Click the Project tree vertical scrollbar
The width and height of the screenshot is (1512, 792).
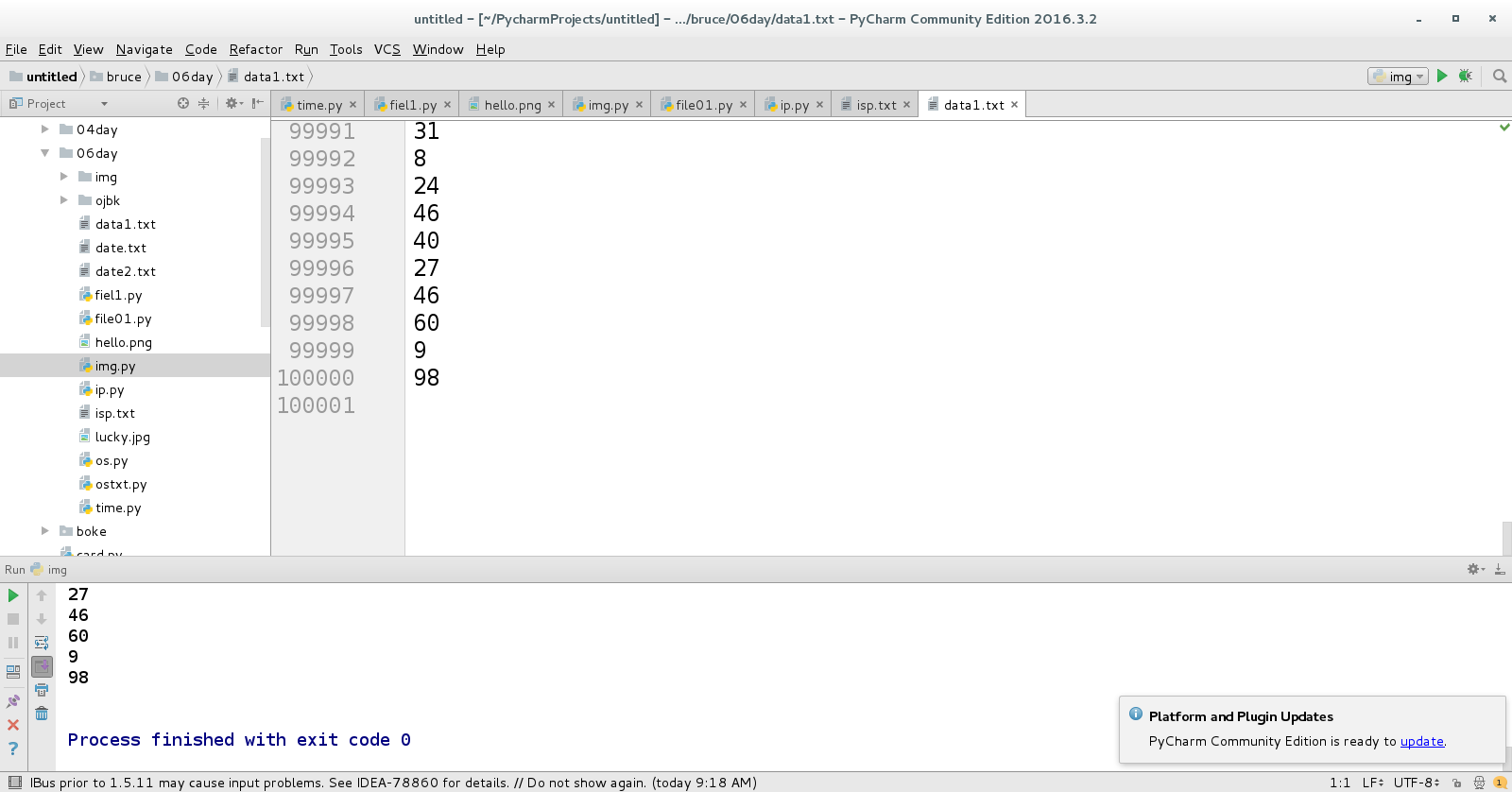[x=265, y=232]
